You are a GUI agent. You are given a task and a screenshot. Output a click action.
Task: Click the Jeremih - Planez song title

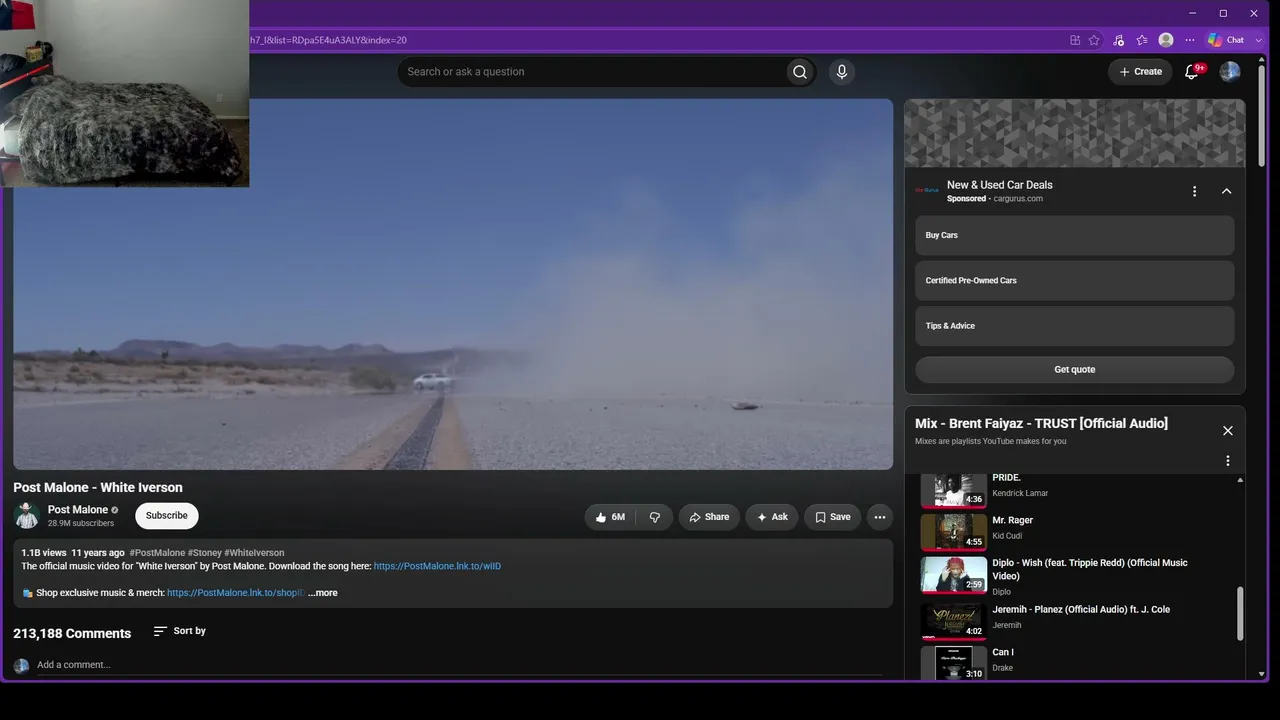point(1081,610)
